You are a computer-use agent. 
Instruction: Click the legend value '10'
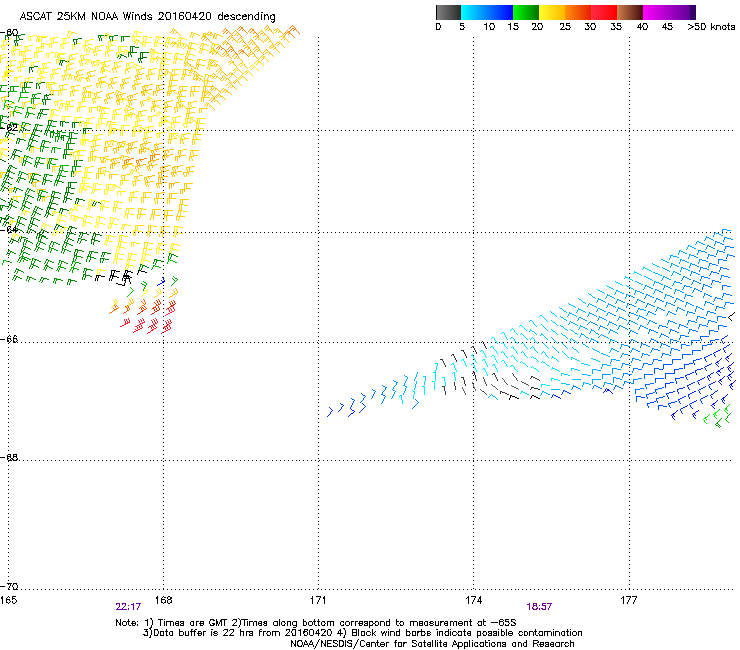[489, 27]
